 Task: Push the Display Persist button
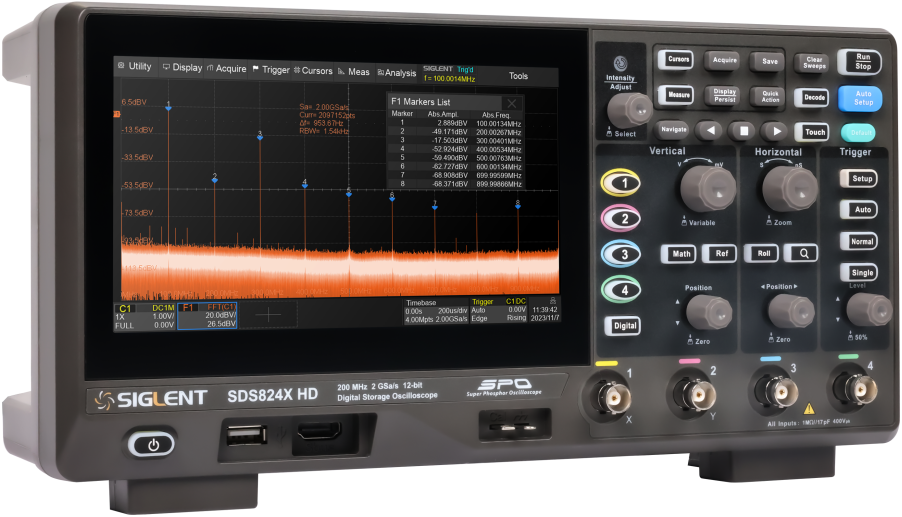[x=724, y=95]
